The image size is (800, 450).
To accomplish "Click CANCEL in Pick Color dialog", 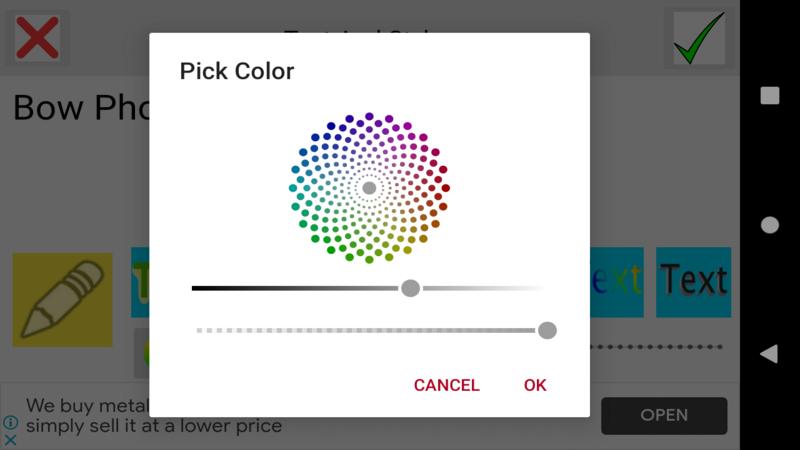I will 446,385.
